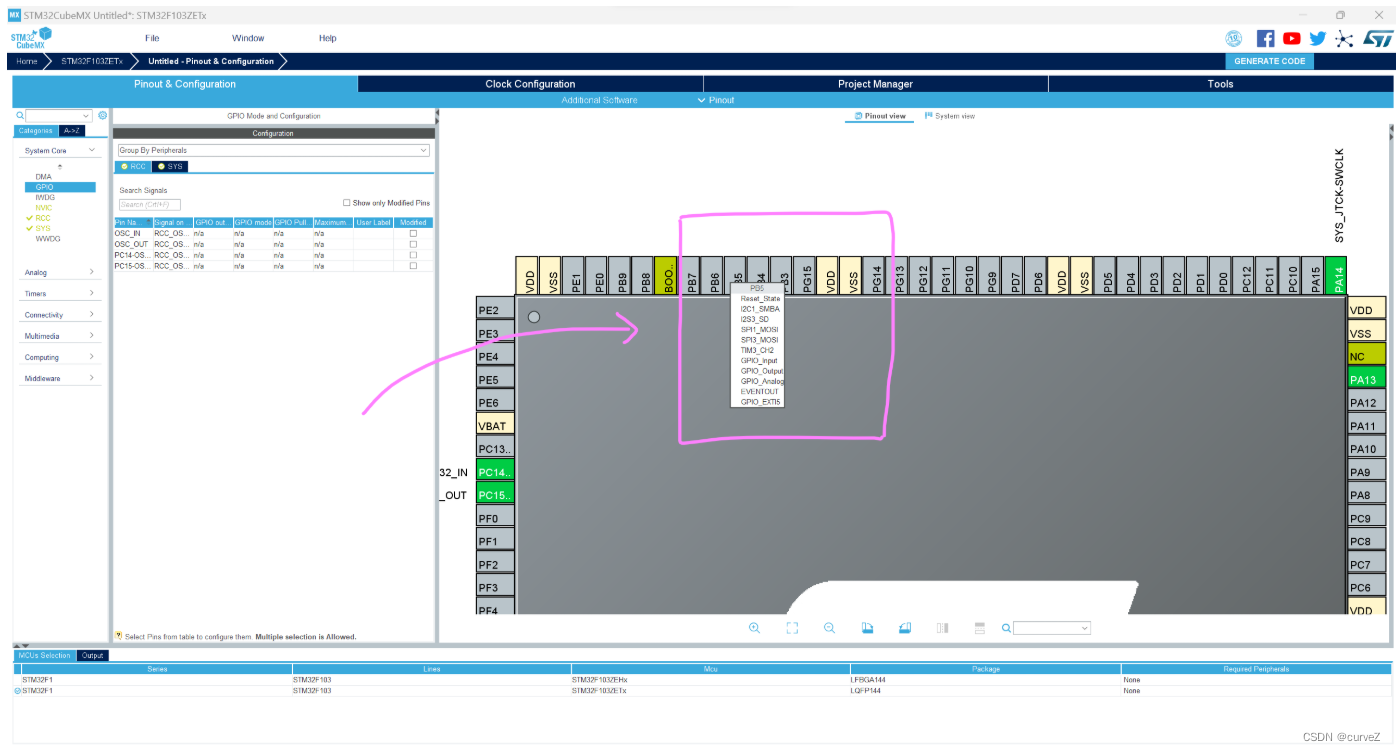Open Additional Software
The image size is (1396, 751).
599,100
